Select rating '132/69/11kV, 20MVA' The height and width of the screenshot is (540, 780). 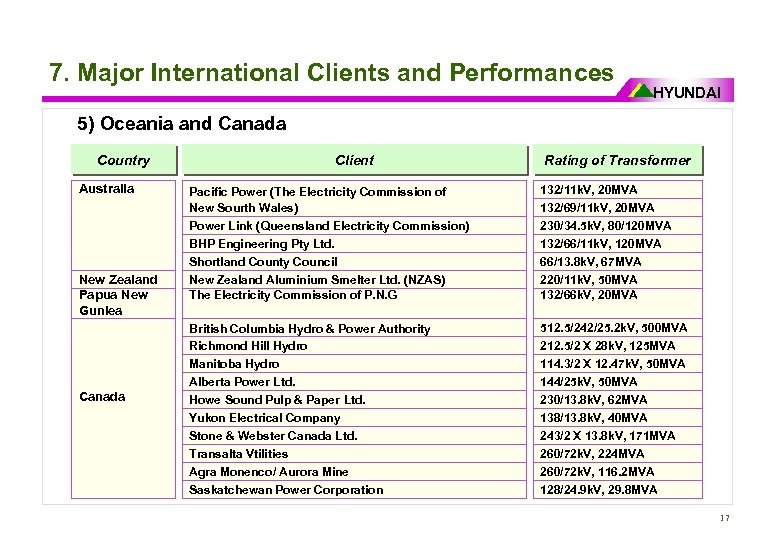617,207
